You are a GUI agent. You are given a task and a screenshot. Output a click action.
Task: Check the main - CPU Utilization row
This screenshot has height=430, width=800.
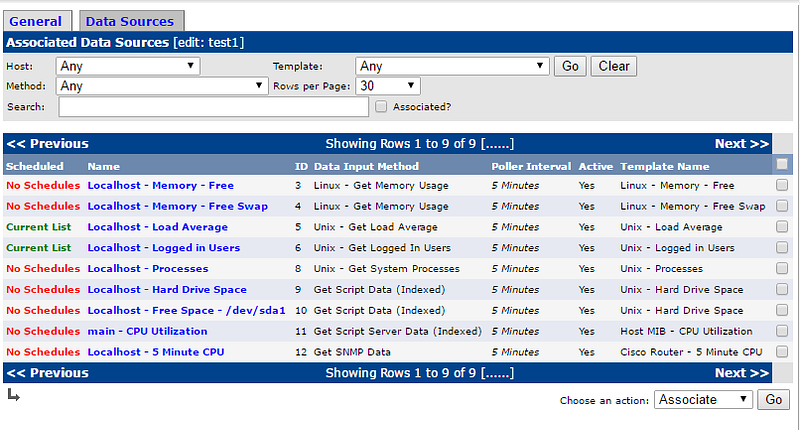click(782, 331)
